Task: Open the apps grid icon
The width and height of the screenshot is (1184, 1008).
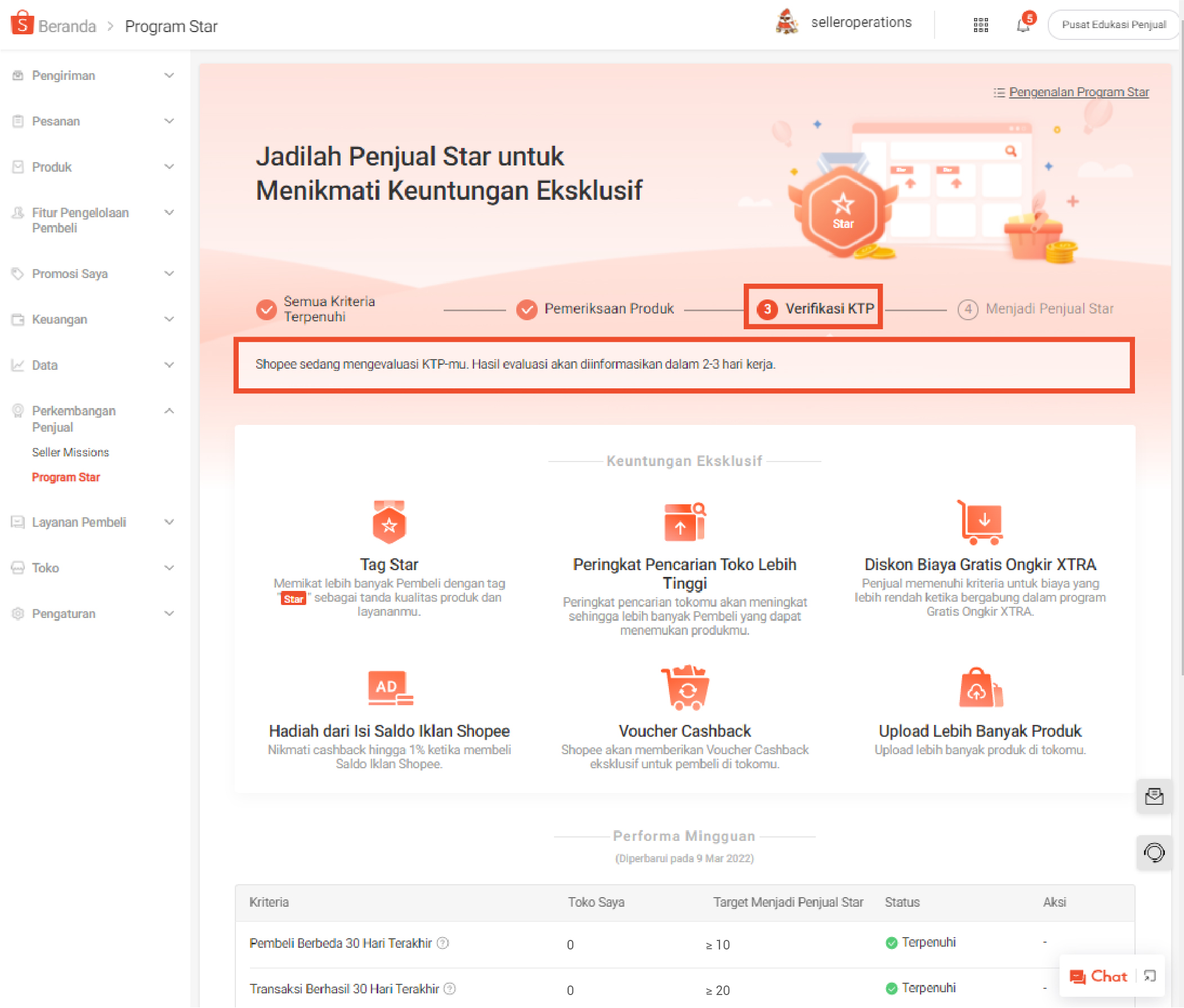Action: point(981,25)
